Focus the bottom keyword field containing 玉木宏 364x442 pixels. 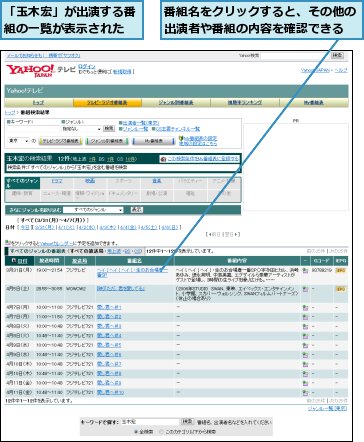pos(150,422)
